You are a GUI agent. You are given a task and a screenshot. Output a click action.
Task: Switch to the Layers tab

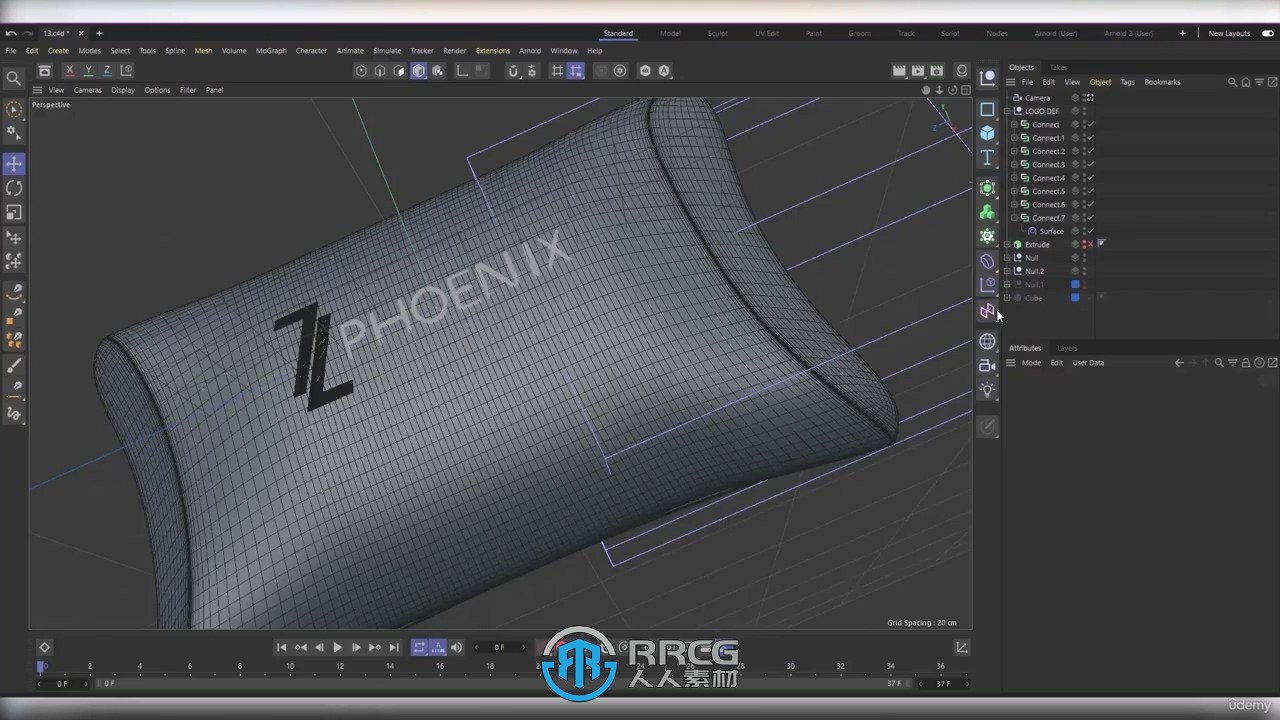point(1067,348)
